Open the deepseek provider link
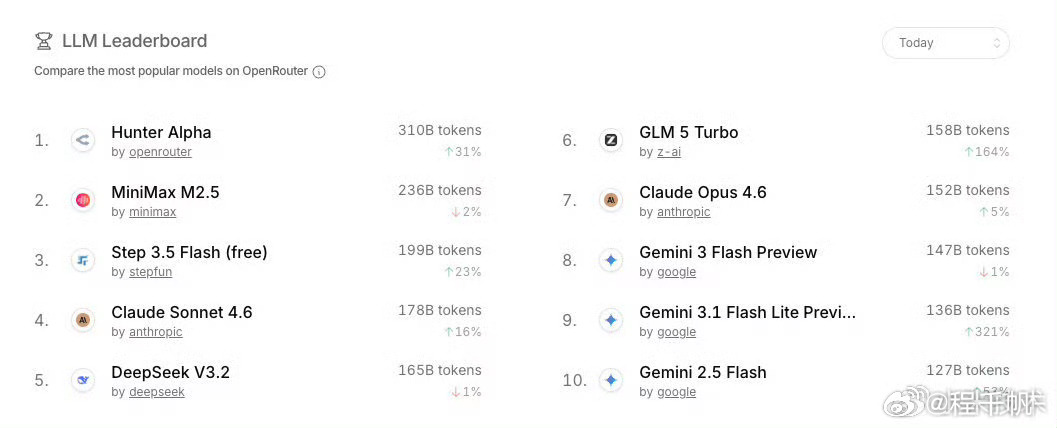Screen dimensions: 1057x428 click(x=156, y=392)
